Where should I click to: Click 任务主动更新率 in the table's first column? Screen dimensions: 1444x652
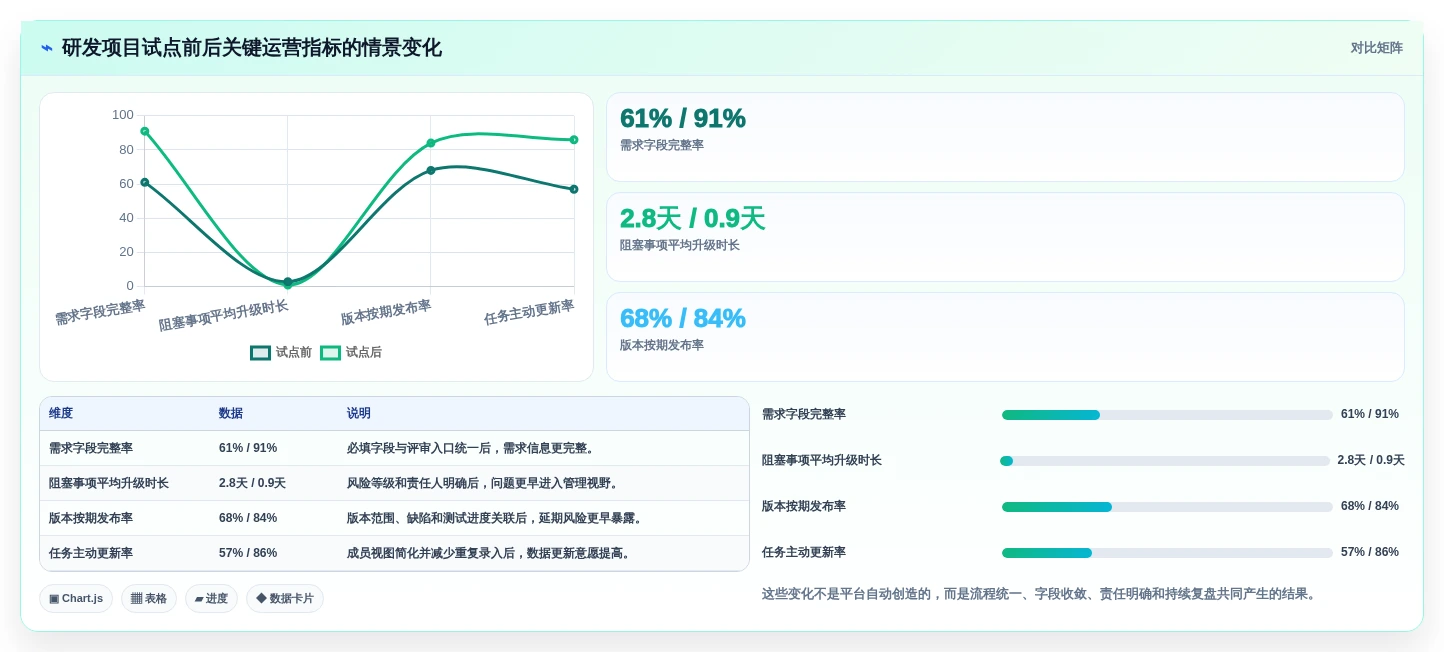[91, 554]
